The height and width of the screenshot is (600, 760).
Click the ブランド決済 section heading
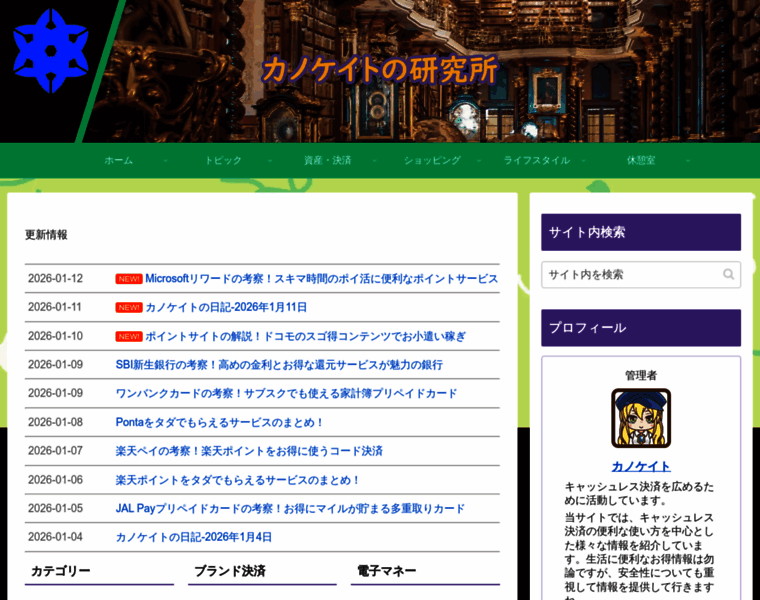point(230,571)
